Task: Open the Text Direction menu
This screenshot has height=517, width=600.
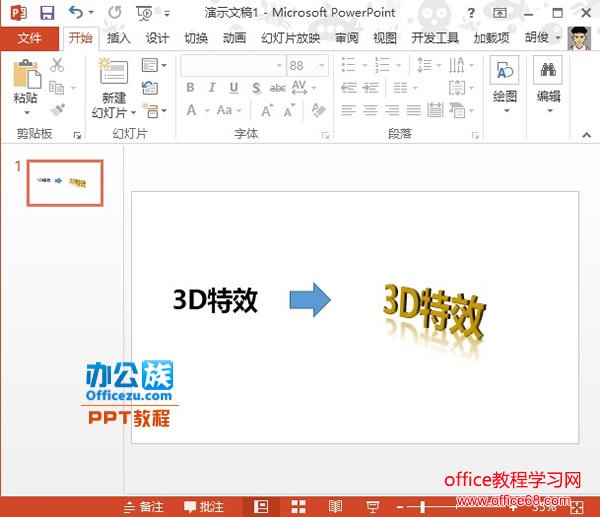Action: click(x=461, y=65)
